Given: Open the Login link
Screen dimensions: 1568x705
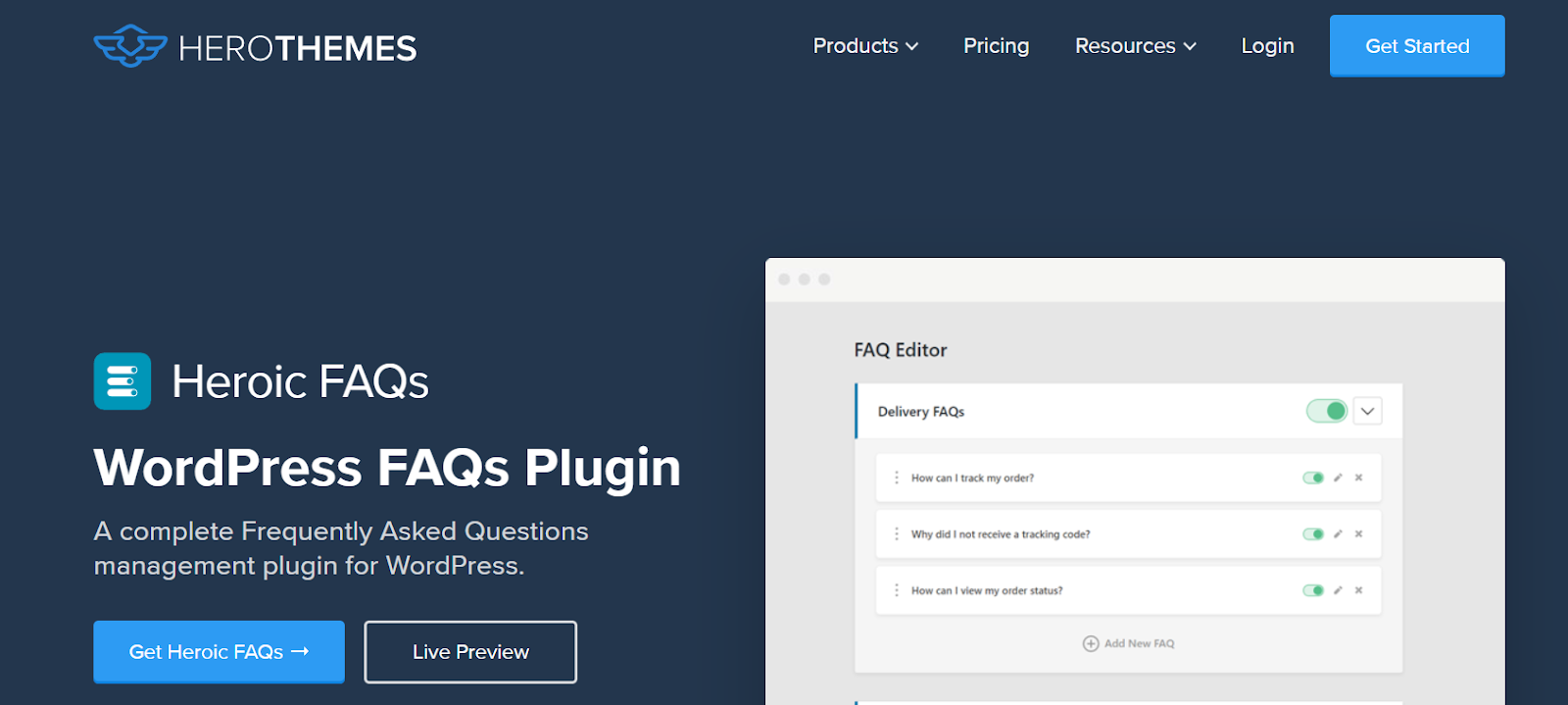Looking at the screenshot, I should coord(1267,46).
